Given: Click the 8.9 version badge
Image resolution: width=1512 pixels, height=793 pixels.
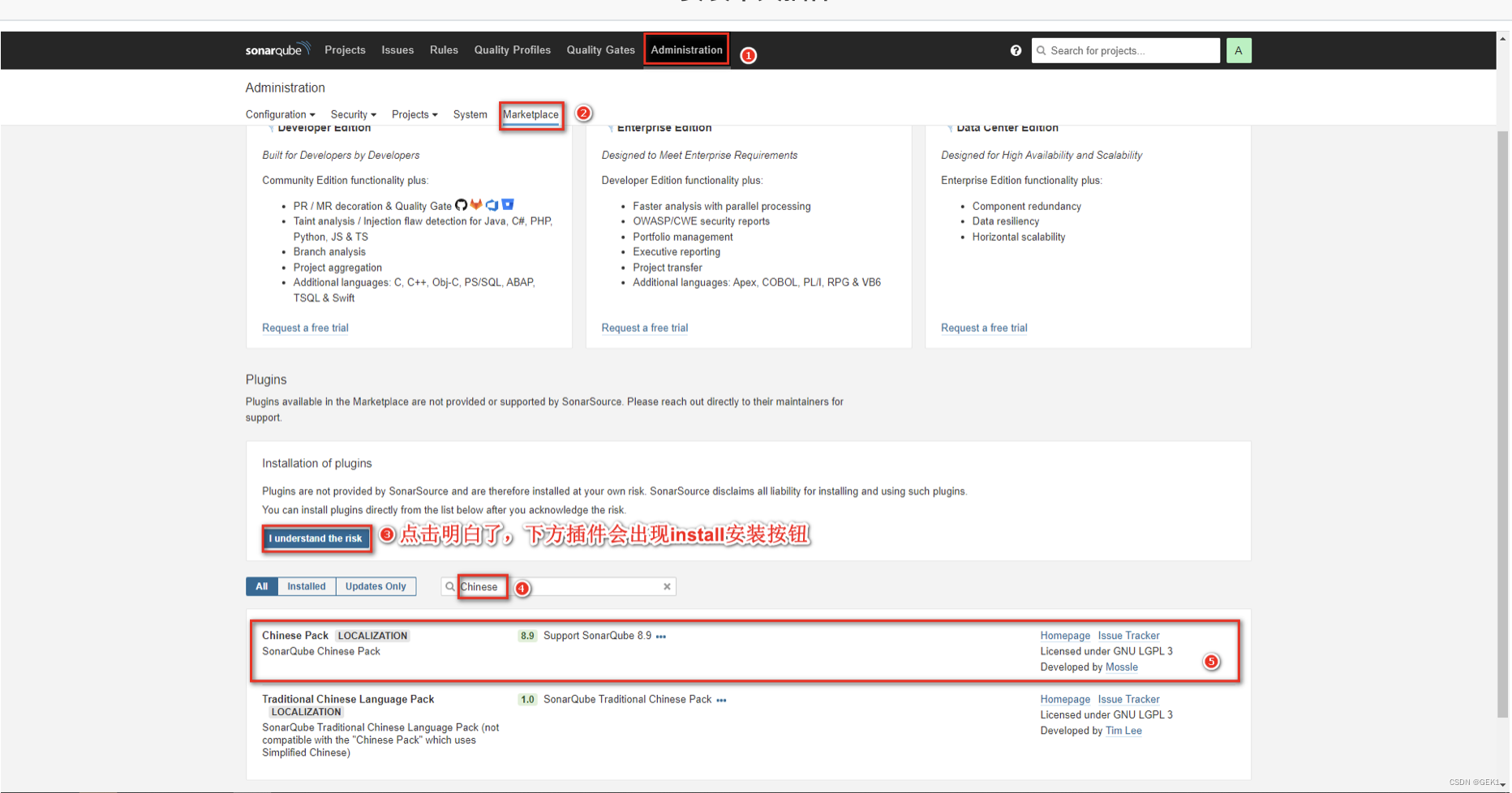Looking at the screenshot, I should pyautogui.click(x=527, y=636).
